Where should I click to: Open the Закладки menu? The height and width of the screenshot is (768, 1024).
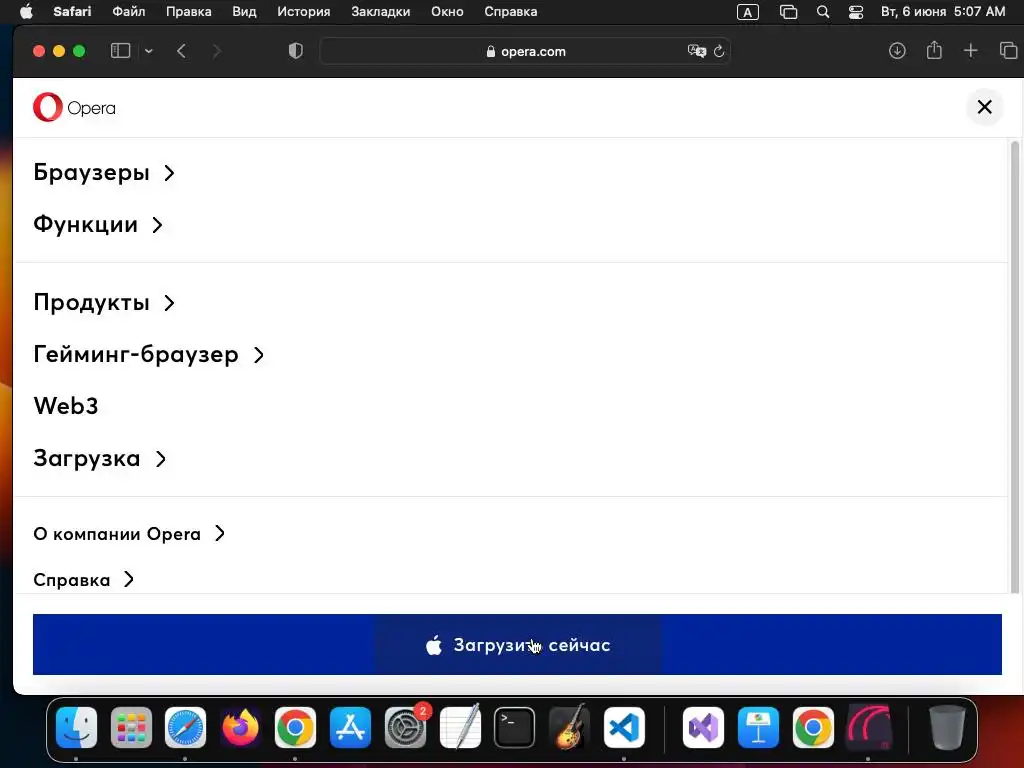click(381, 12)
